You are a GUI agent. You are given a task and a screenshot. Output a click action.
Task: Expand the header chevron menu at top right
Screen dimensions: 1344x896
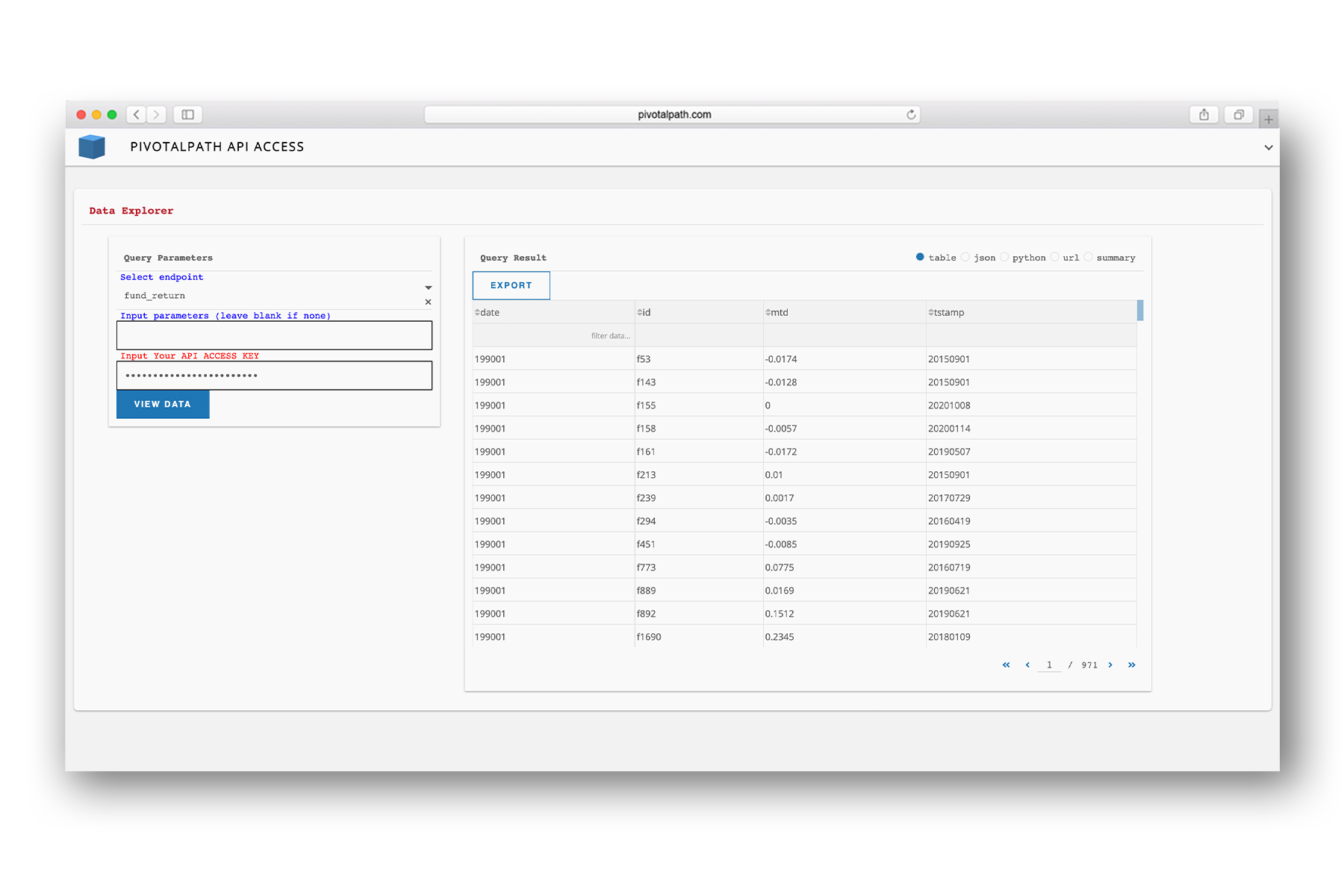(1268, 147)
